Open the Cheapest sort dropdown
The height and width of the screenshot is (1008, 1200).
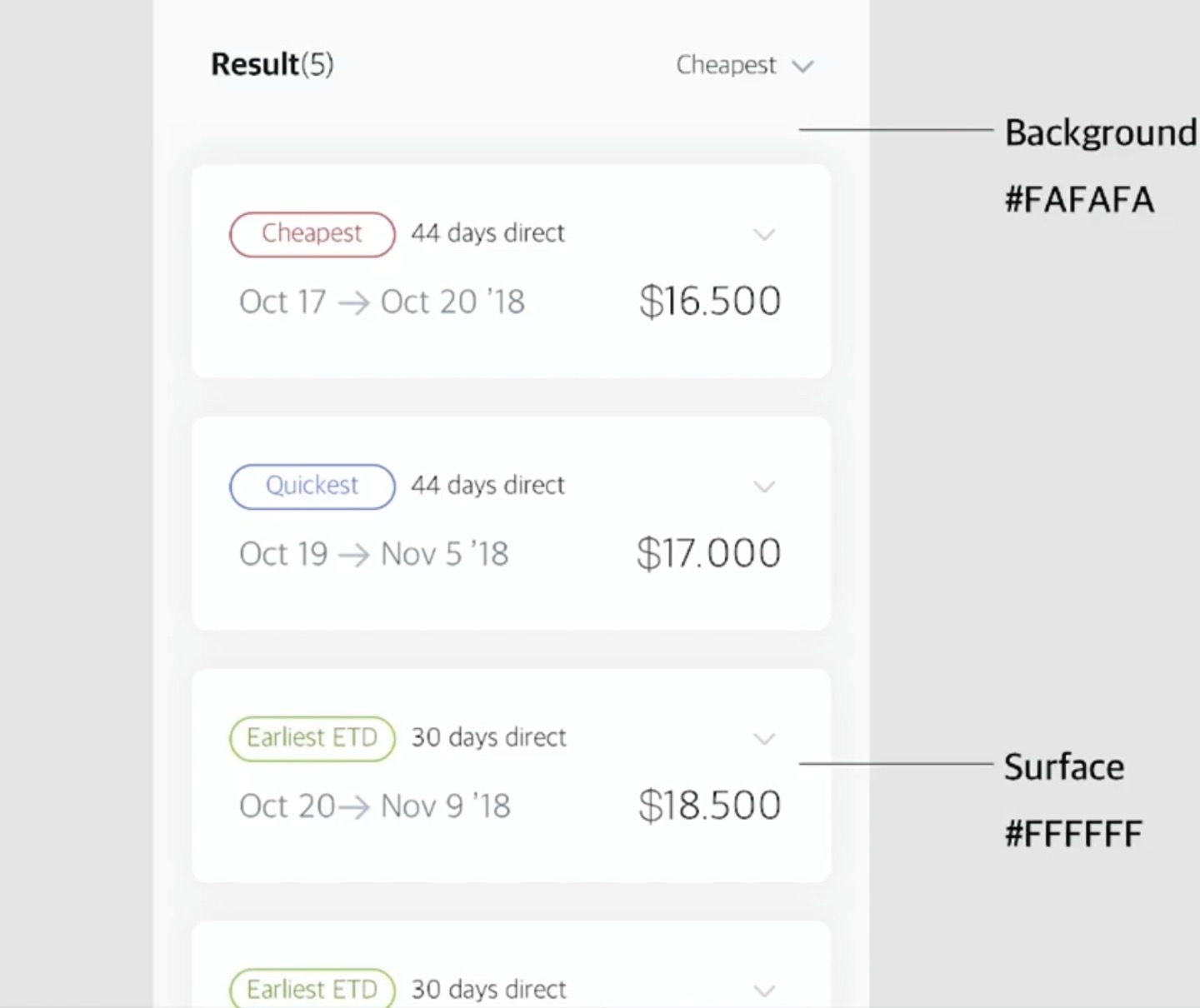pyautogui.click(x=744, y=65)
